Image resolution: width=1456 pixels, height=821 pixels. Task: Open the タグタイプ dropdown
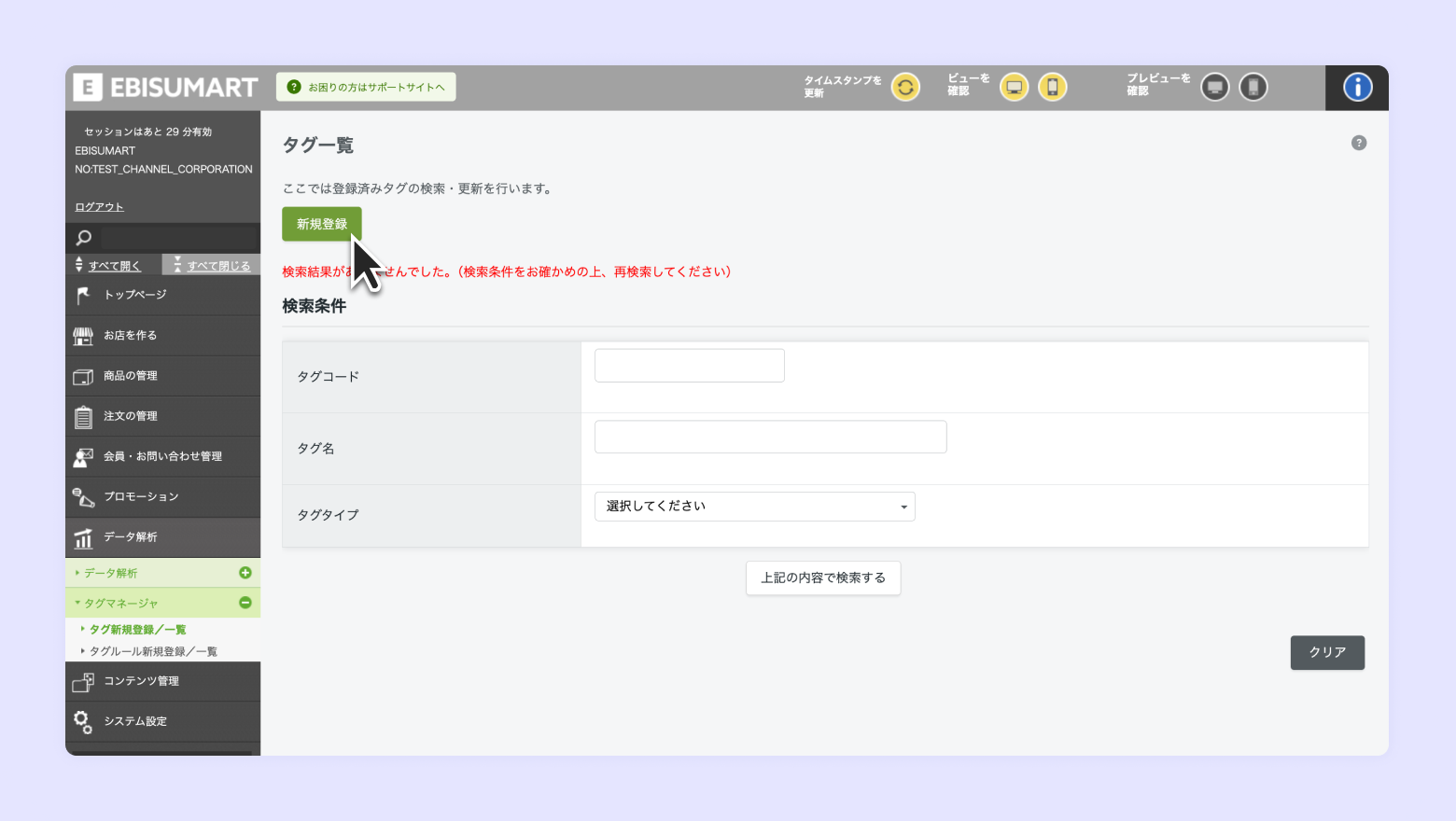click(x=755, y=507)
